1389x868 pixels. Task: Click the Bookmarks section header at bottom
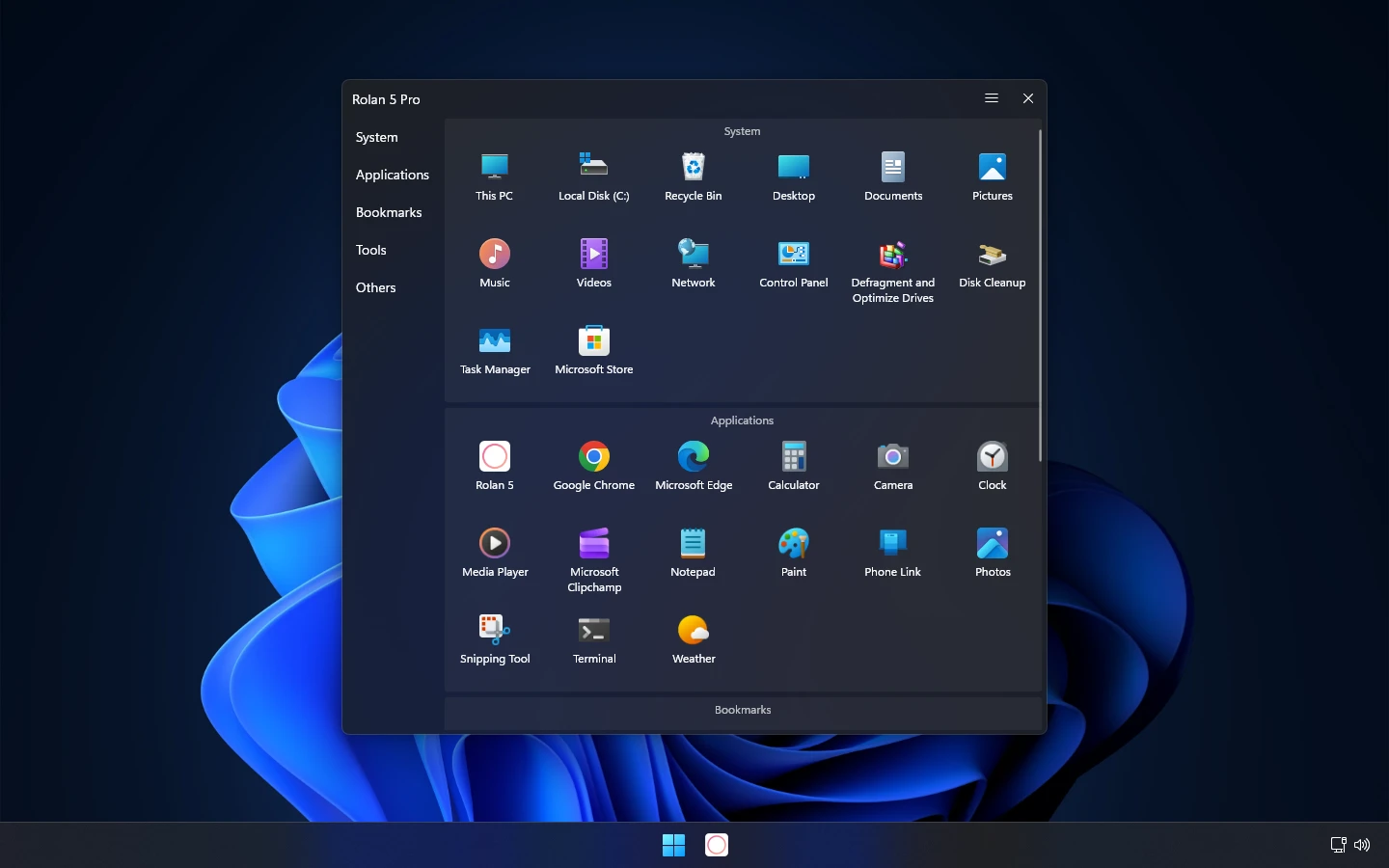pos(743,710)
